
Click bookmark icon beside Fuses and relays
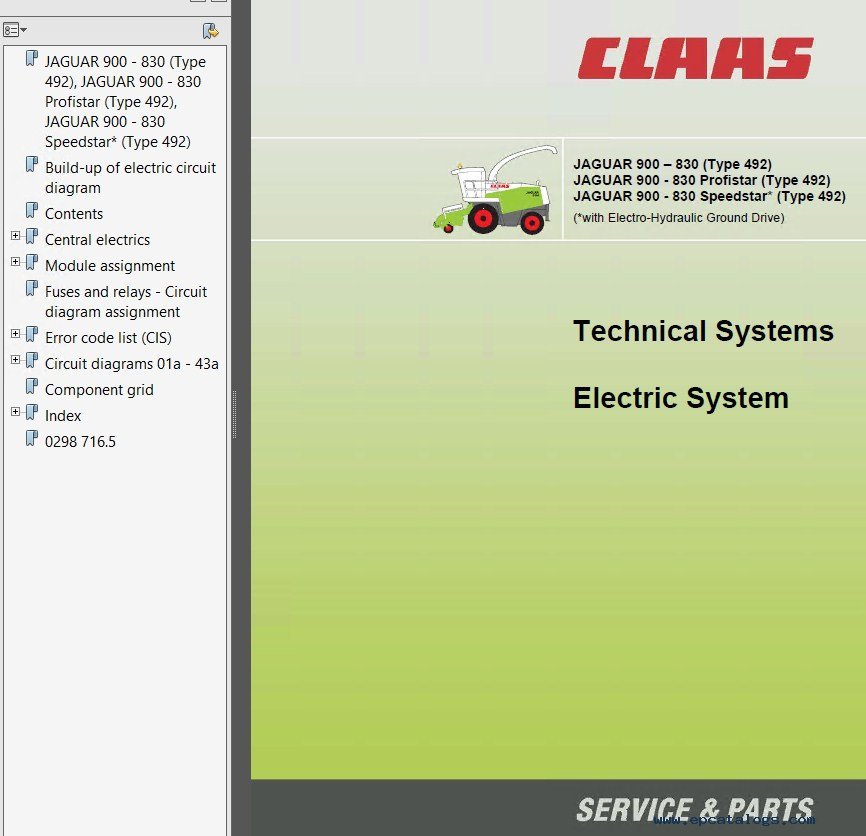(x=32, y=288)
